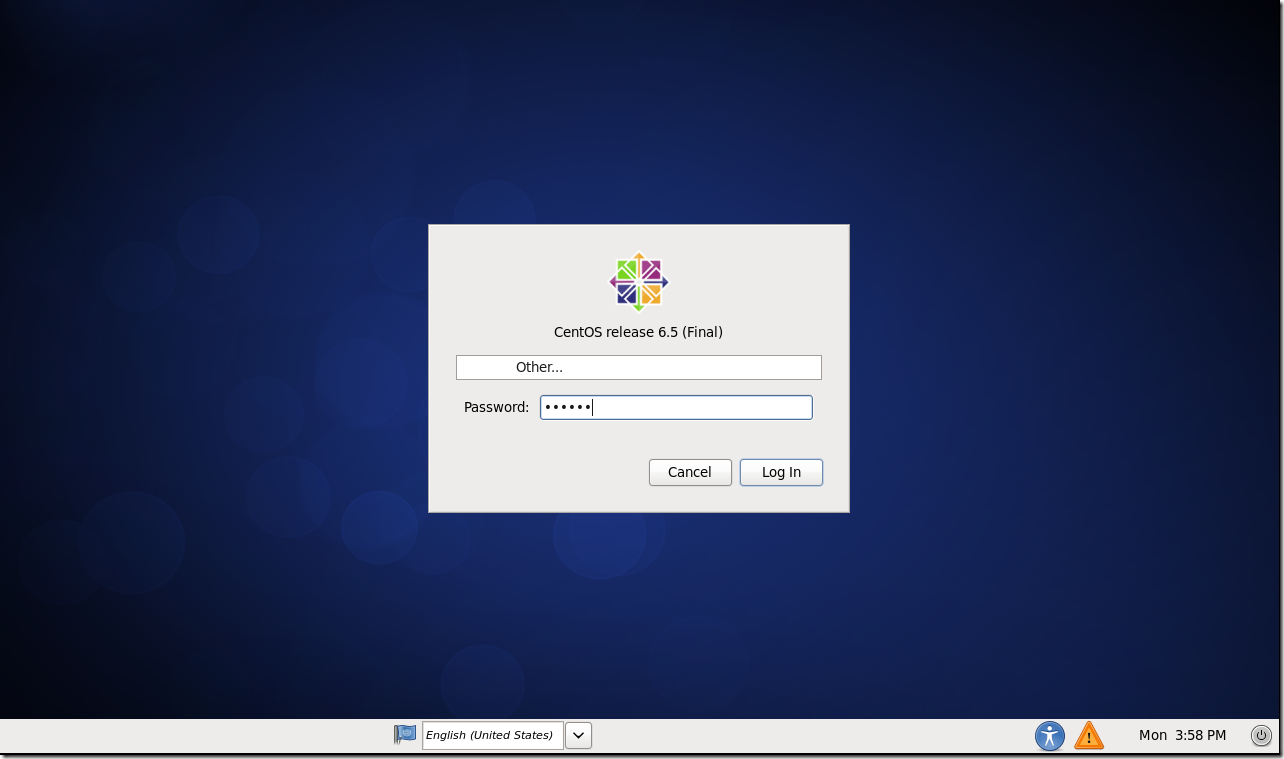Click the orange warning triangle icon
1284x759 pixels.
1089,736
